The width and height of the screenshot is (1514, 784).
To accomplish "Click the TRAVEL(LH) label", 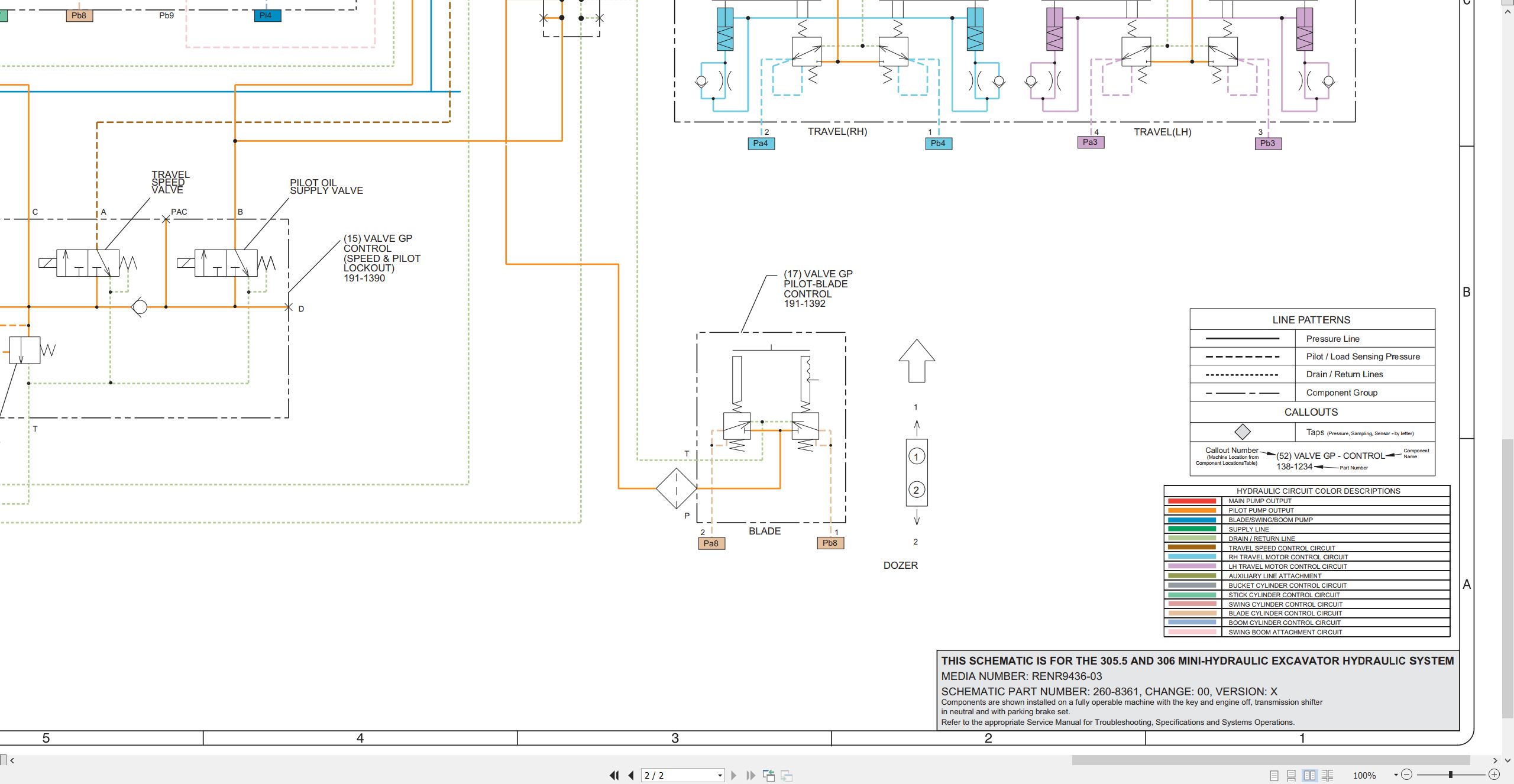I will pos(1162,132).
